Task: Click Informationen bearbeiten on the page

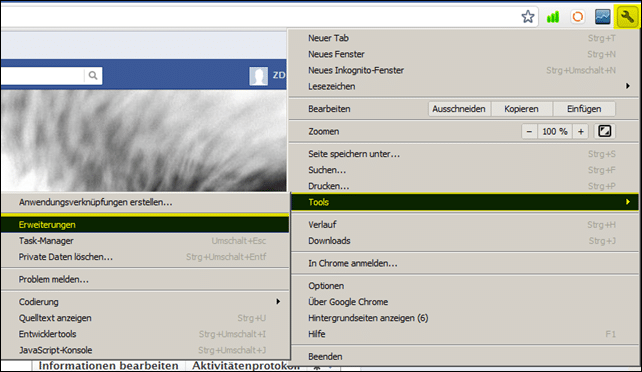Action: tap(109, 365)
